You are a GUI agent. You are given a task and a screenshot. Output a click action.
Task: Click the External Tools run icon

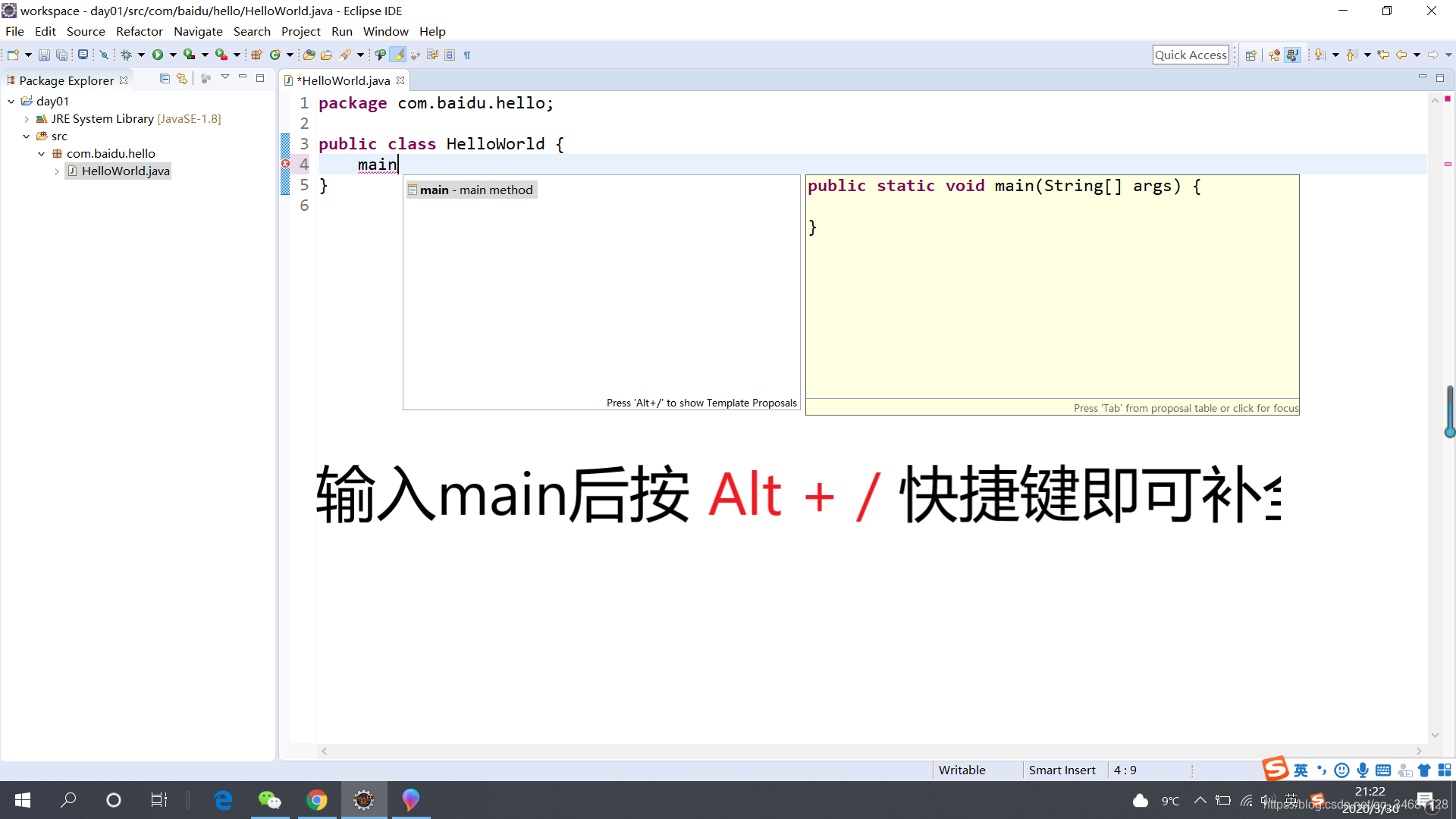(x=221, y=55)
